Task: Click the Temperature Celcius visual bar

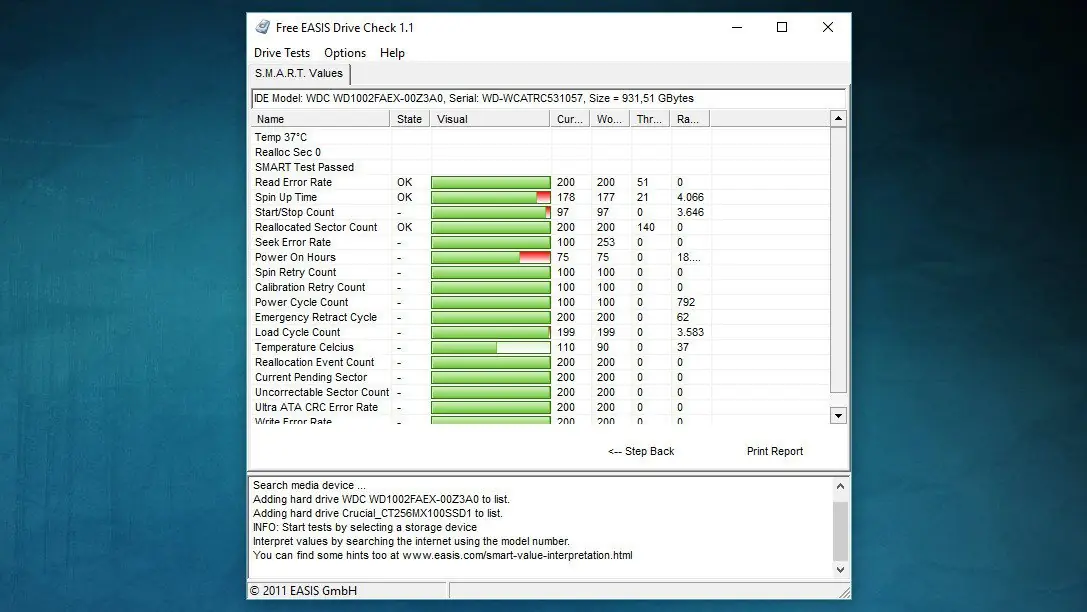Action: point(491,347)
